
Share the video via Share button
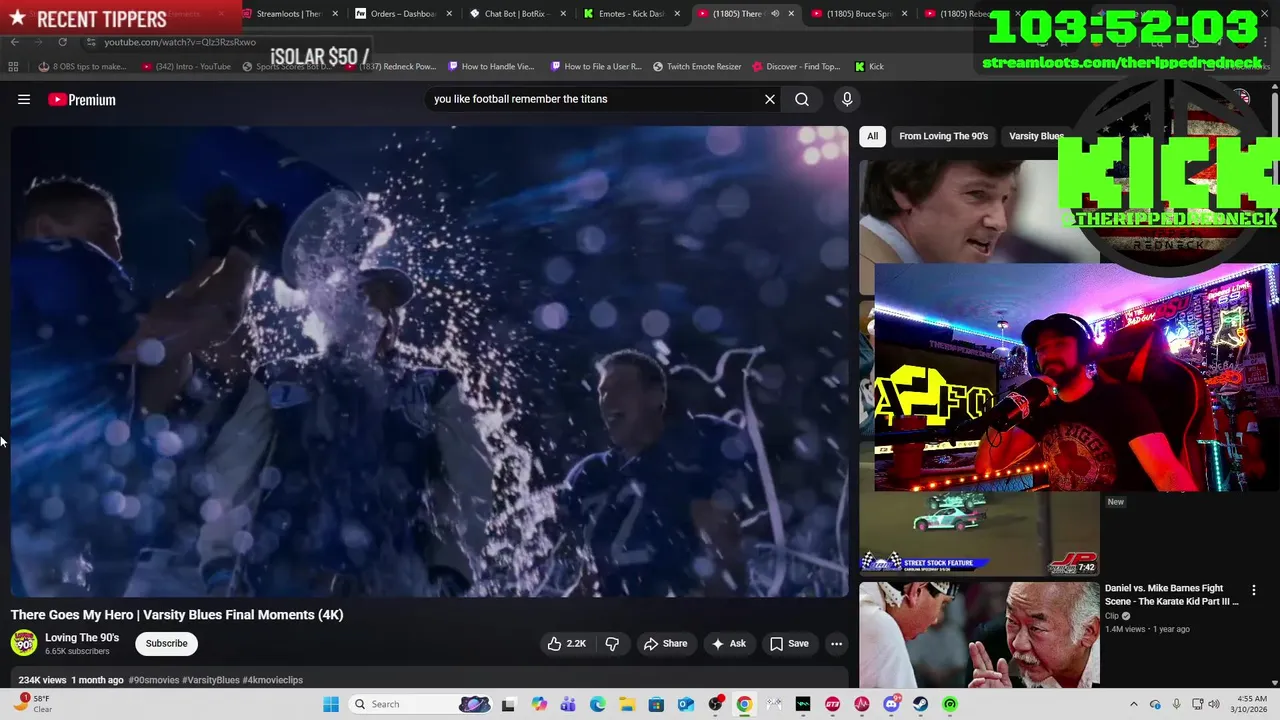tap(665, 644)
